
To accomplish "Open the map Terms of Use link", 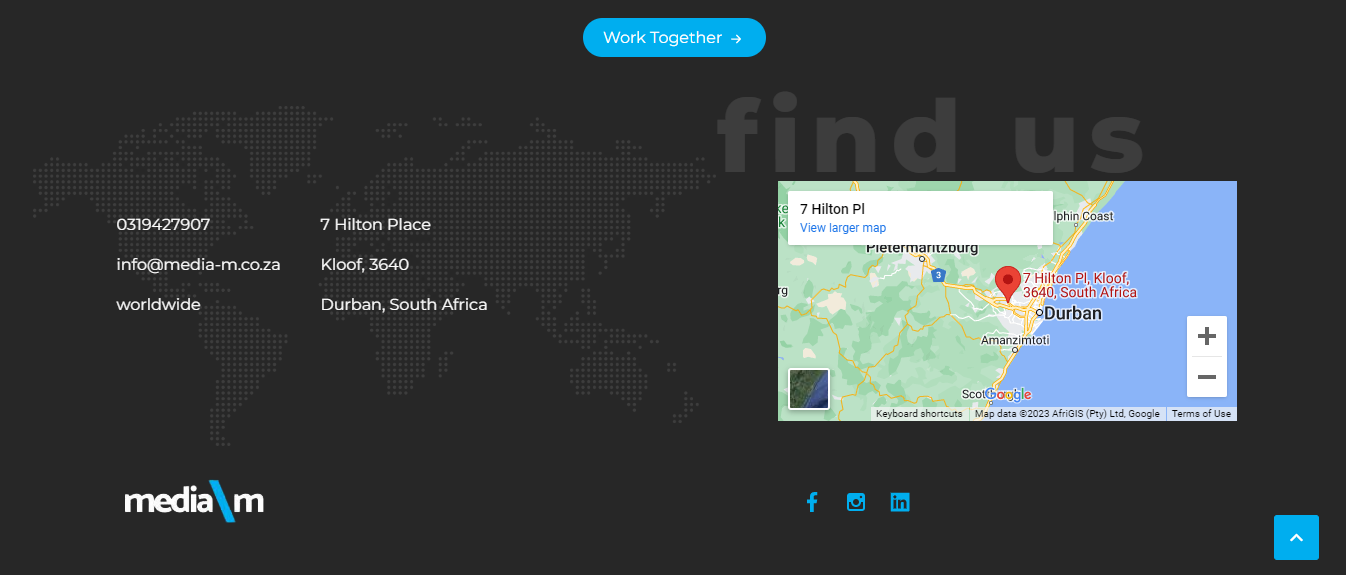I will tap(1201, 414).
